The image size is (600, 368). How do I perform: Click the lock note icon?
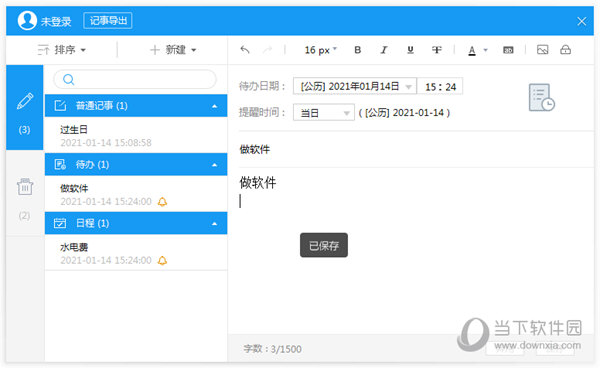pyautogui.click(x=565, y=50)
